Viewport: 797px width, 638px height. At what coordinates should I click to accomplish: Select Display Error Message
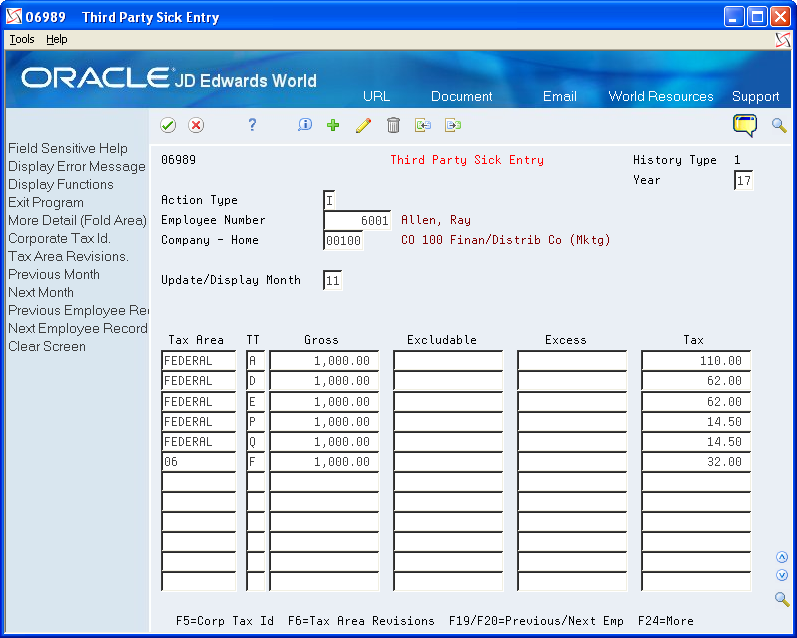tap(77, 167)
